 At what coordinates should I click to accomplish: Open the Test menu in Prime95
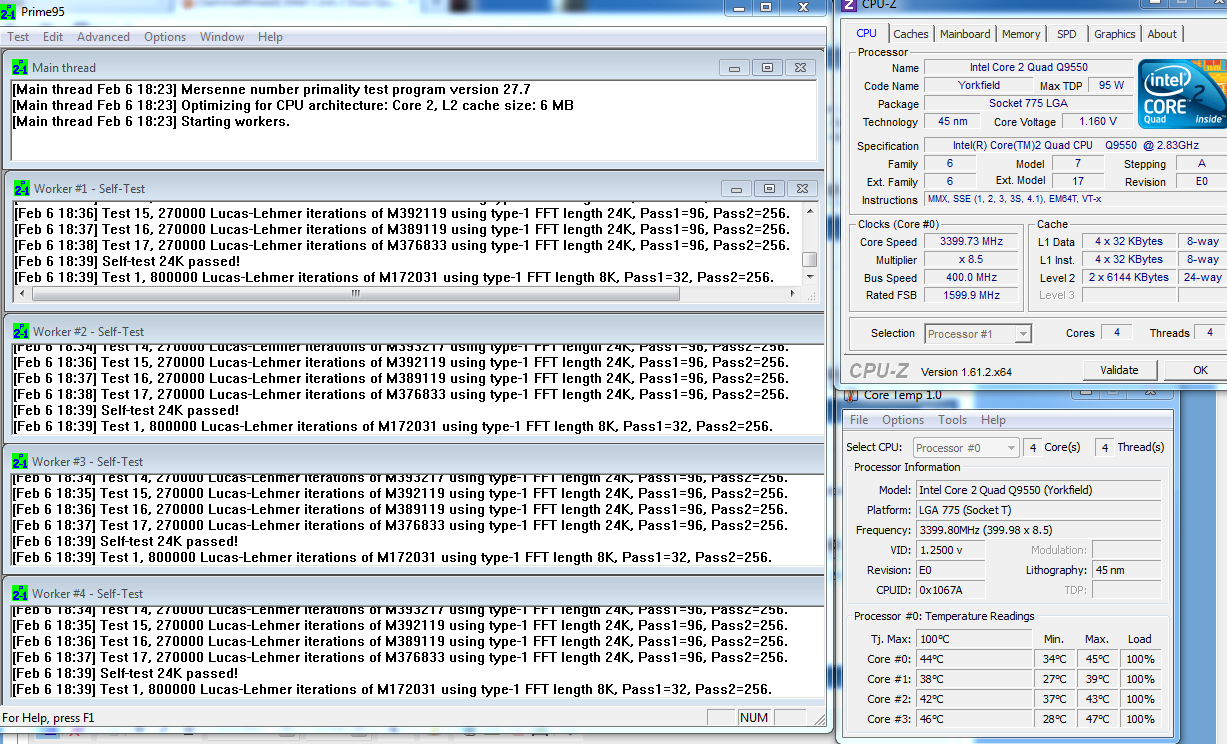18,37
